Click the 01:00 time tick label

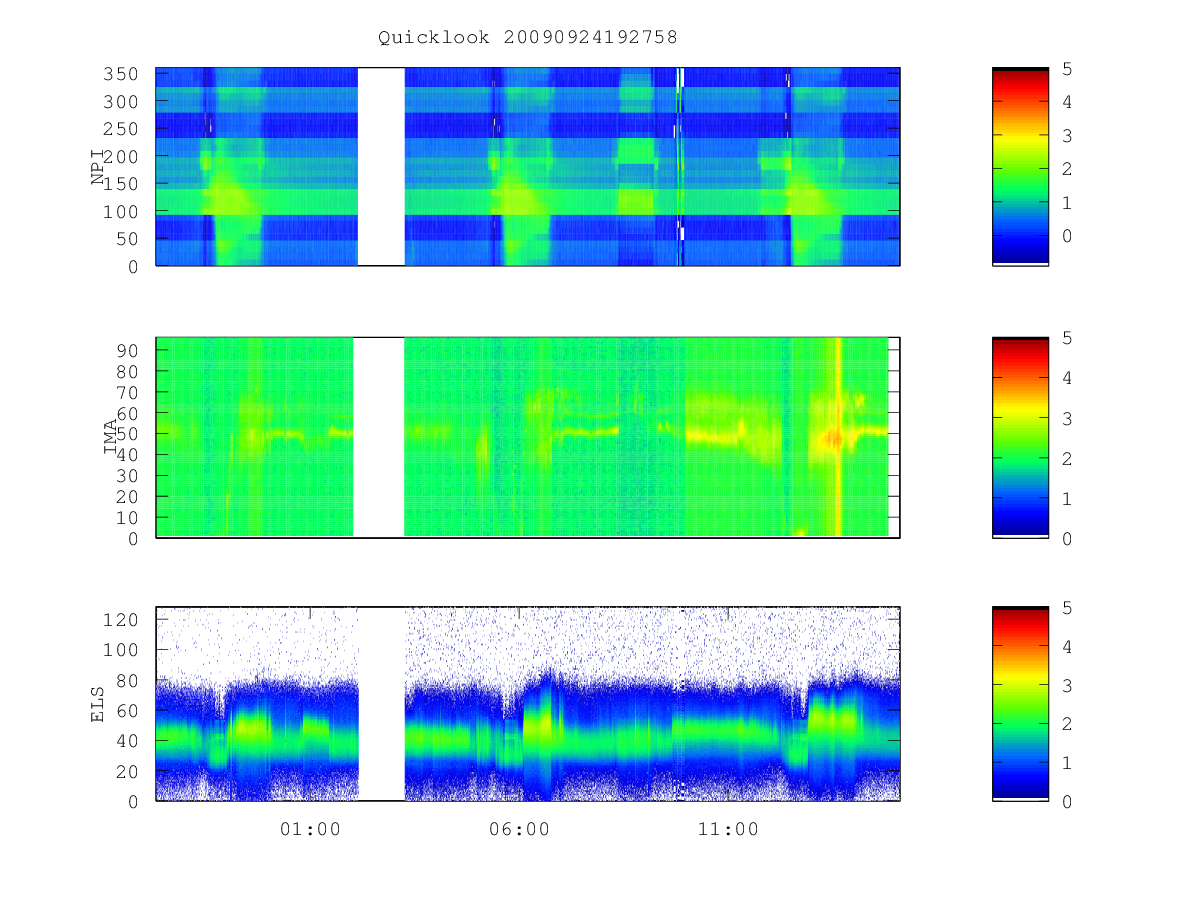(x=310, y=829)
